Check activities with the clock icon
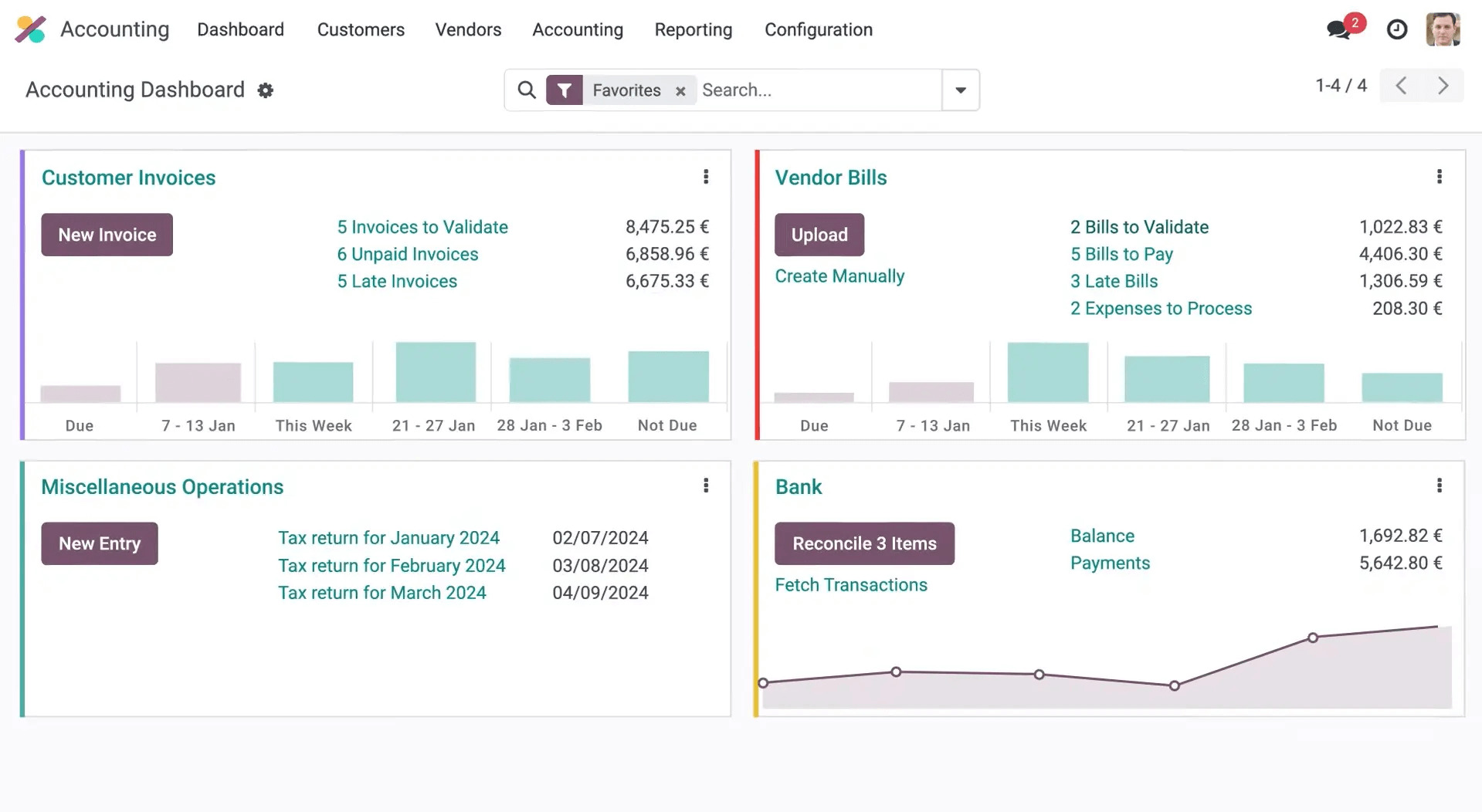Screen dimensions: 1482x812 [x=1397, y=29]
